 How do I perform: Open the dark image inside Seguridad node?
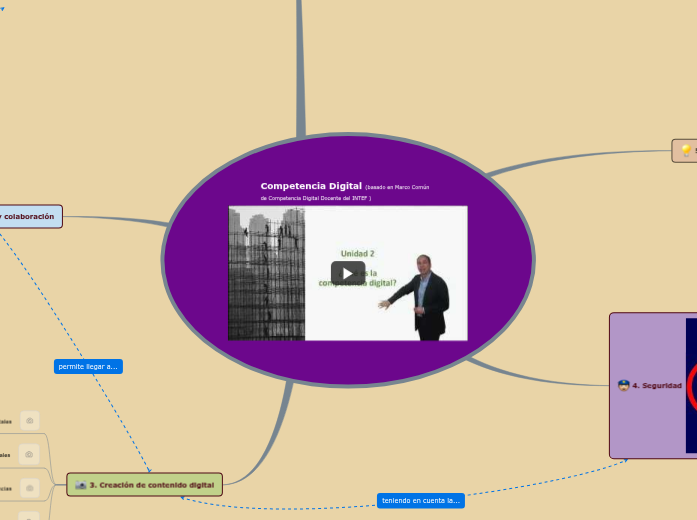point(690,385)
